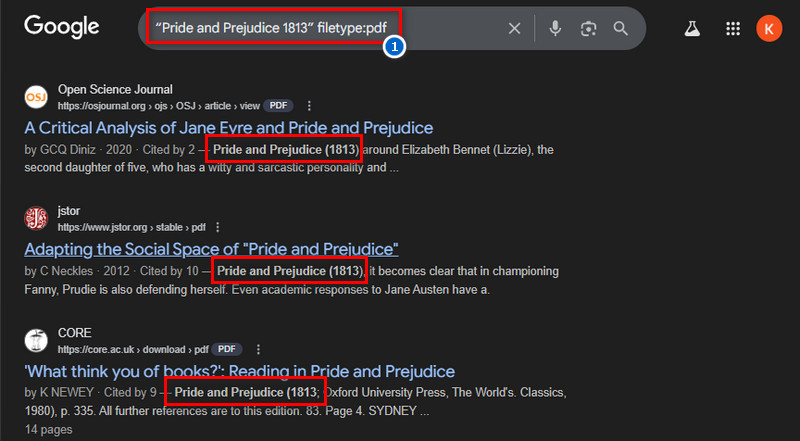Click the osjournal.org URL breadcrumb

coord(144,105)
